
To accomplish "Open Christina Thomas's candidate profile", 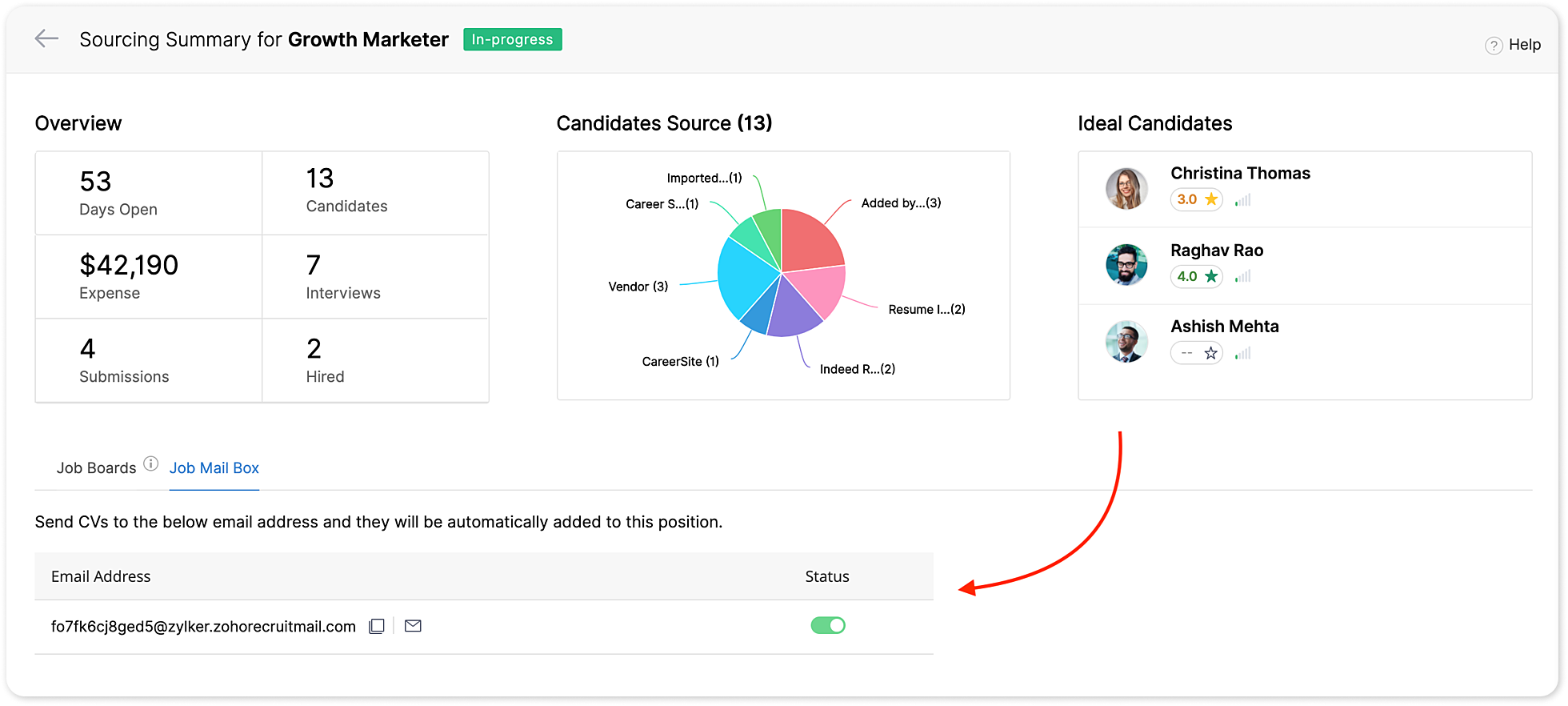I will coord(1240,173).
